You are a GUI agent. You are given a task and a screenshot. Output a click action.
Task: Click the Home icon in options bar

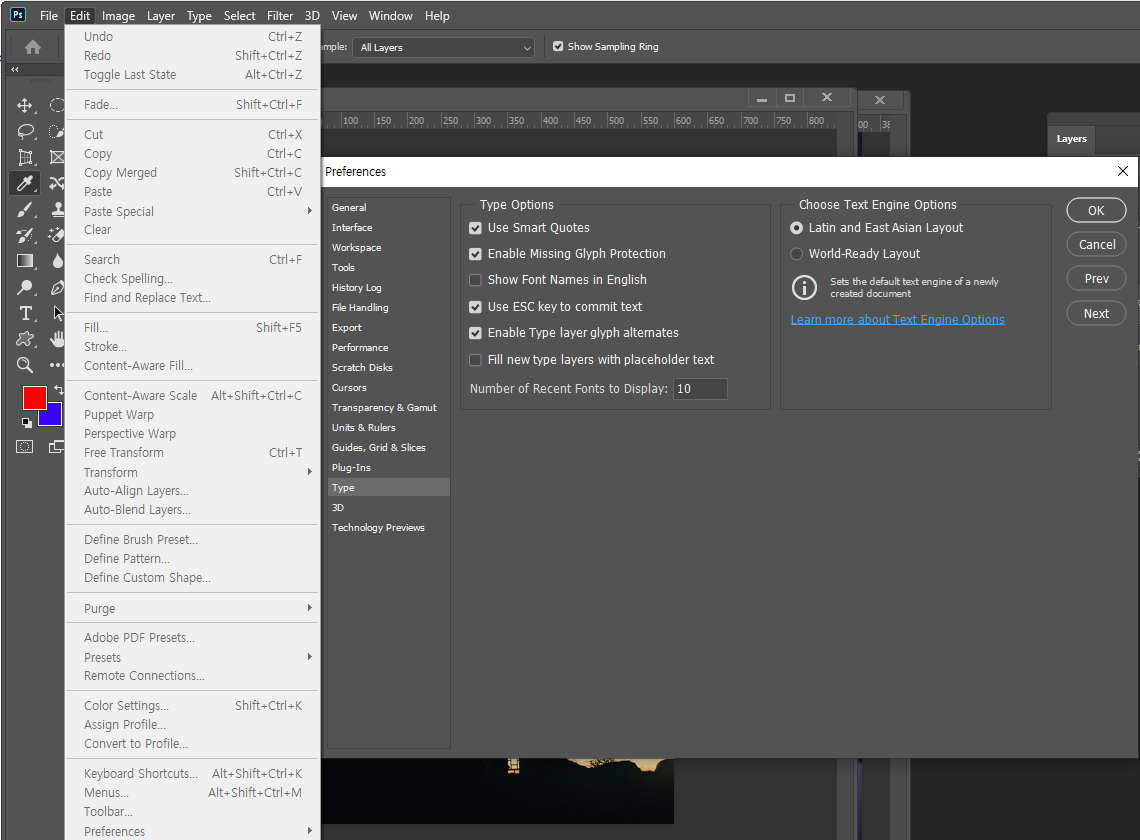pyautogui.click(x=33, y=47)
